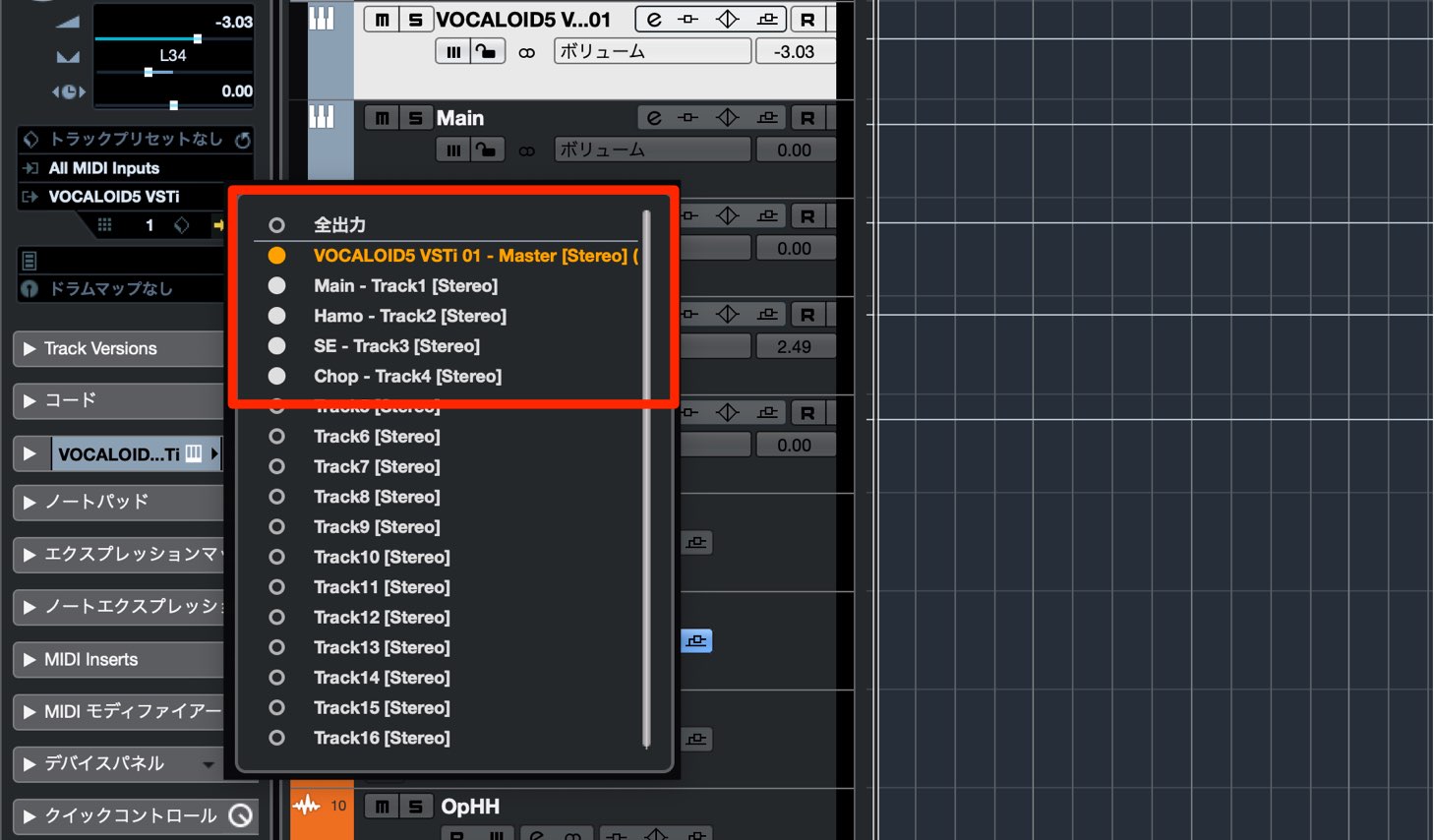This screenshot has width=1434, height=840.
Task: Click the pan icon in inspector
Action: (68, 57)
